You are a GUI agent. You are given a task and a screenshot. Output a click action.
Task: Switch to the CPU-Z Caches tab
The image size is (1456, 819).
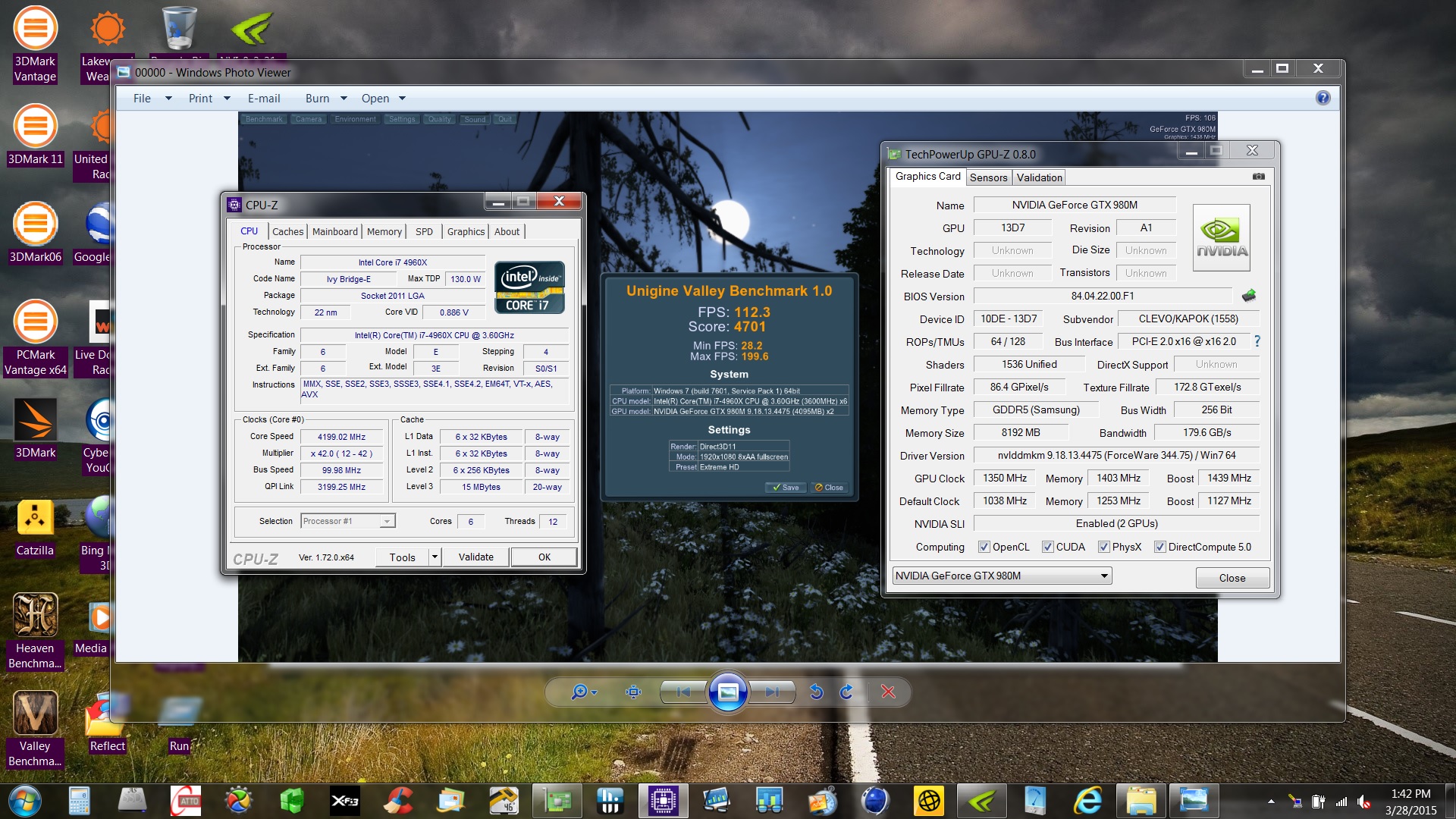pyautogui.click(x=287, y=231)
